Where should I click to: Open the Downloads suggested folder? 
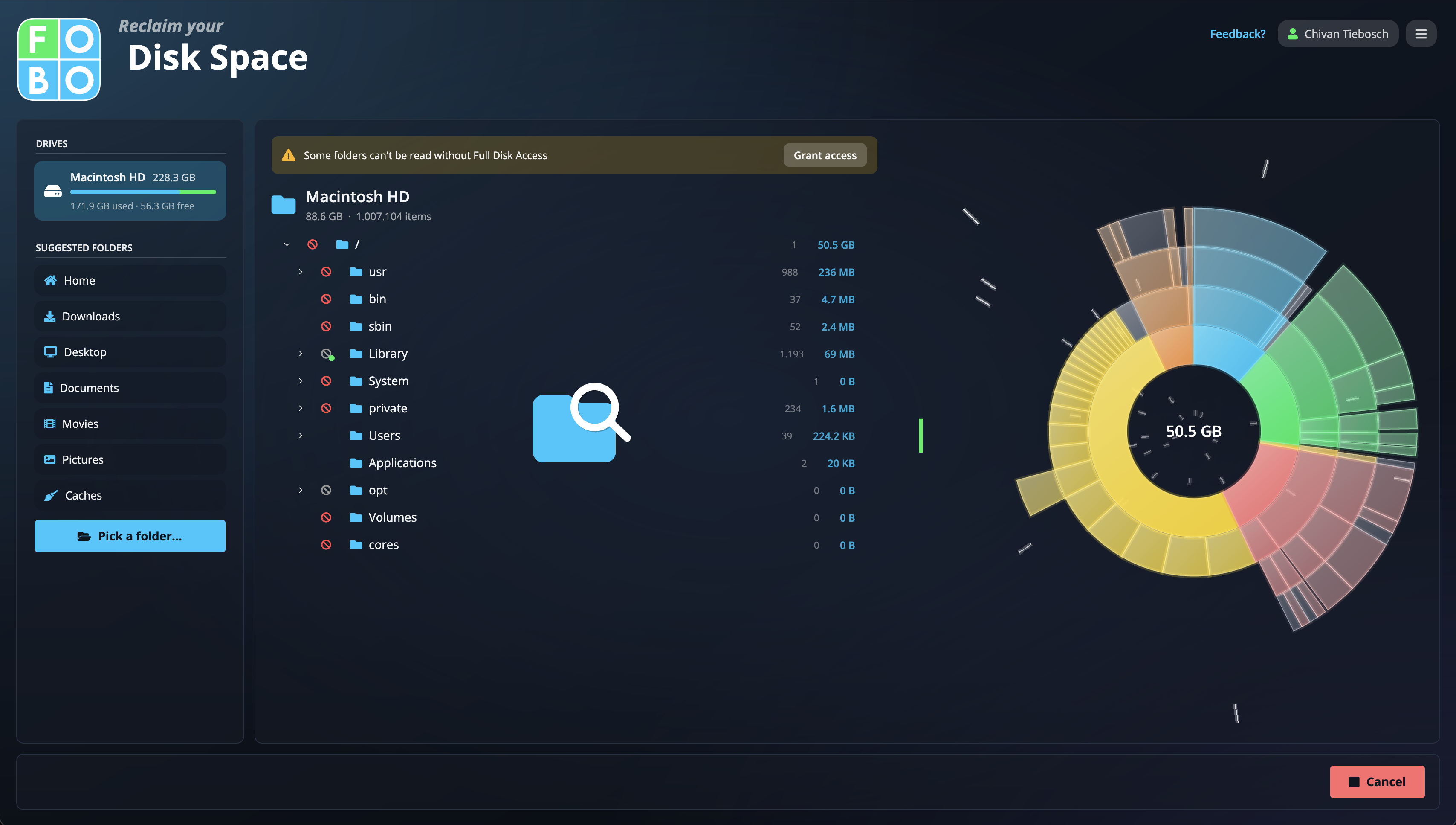(x=130, y=316)
